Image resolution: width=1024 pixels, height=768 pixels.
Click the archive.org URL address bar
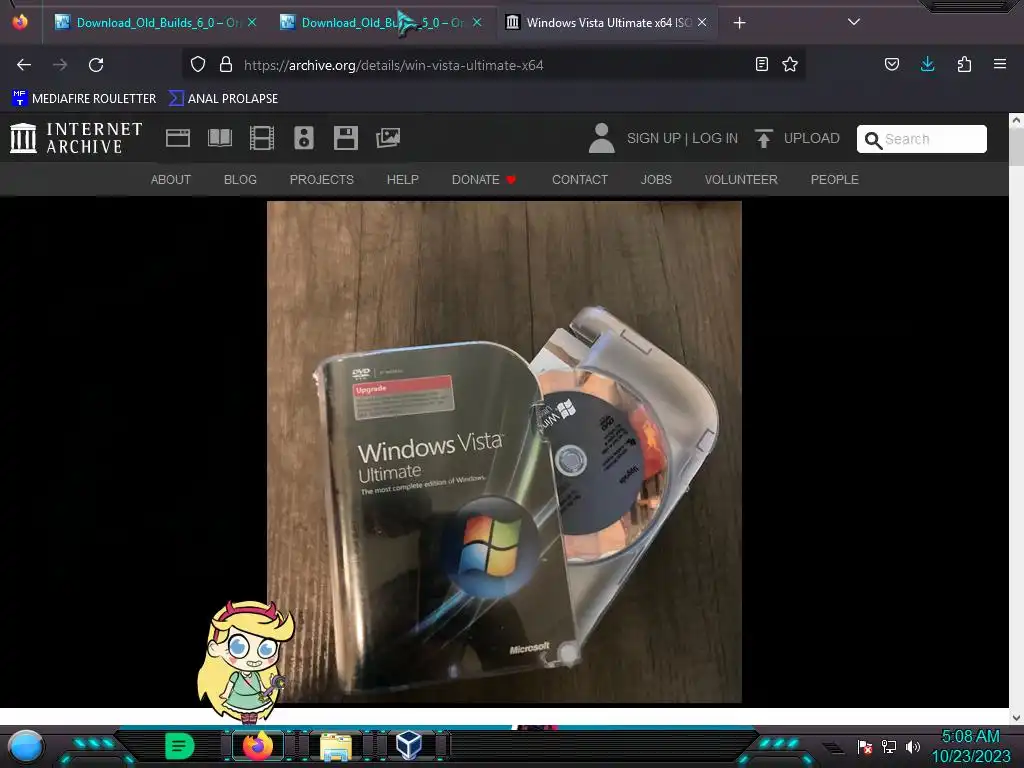coord(493,65)
